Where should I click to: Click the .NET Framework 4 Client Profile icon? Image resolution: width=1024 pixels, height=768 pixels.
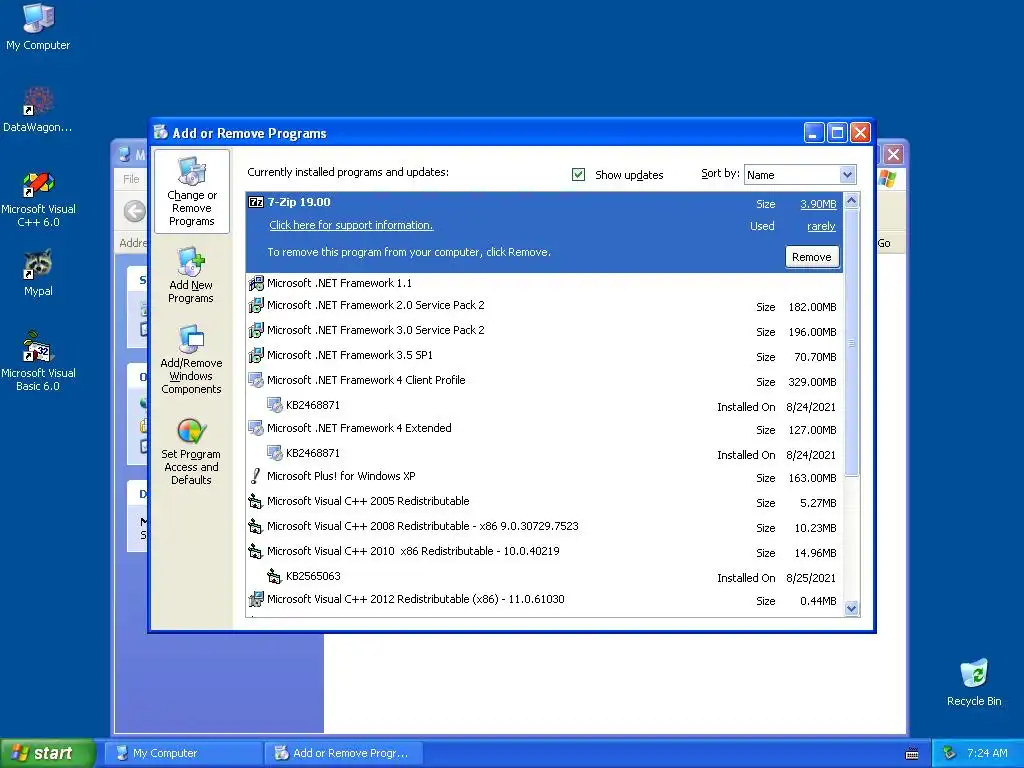pos(256,380)
